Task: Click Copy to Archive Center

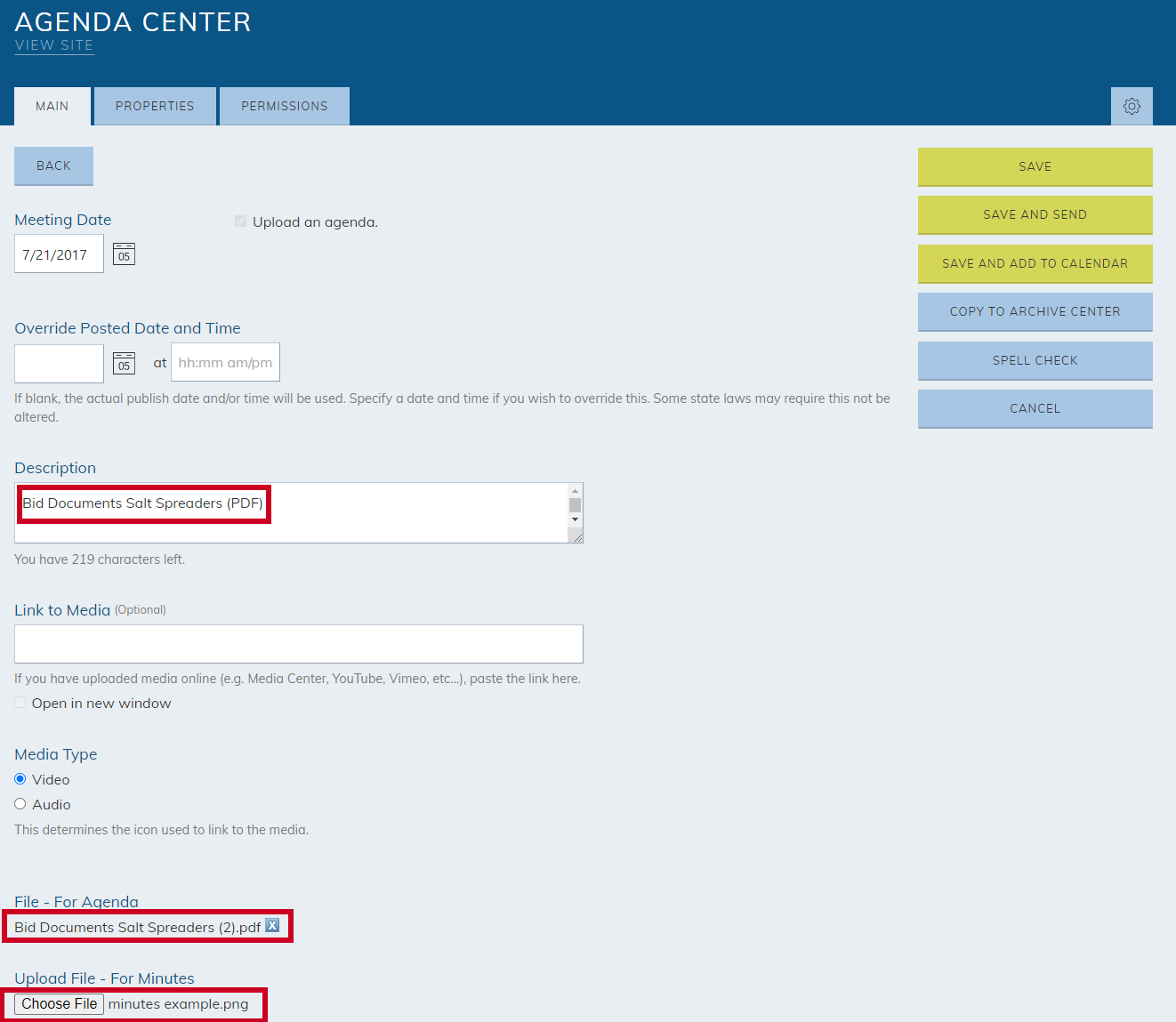Action: click(x=1035, y=312)
